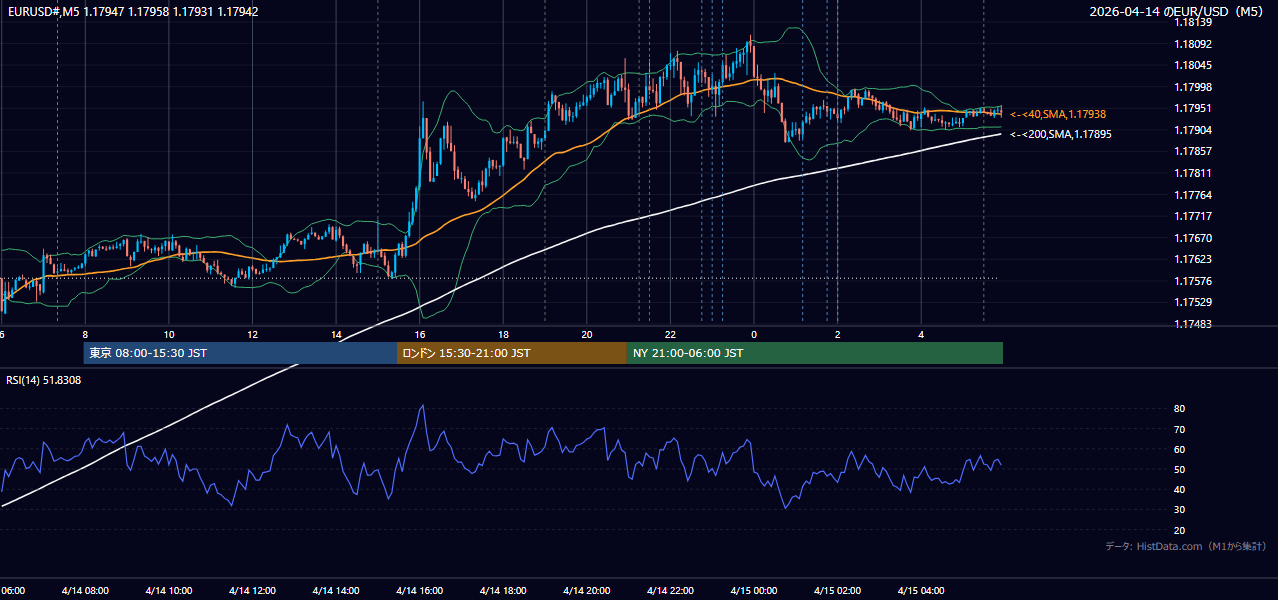Viewport: 1278px width, 600px height.
Task: Click price axis value 1.17904
Action: pyautogui.click(x=1192, y=130)
